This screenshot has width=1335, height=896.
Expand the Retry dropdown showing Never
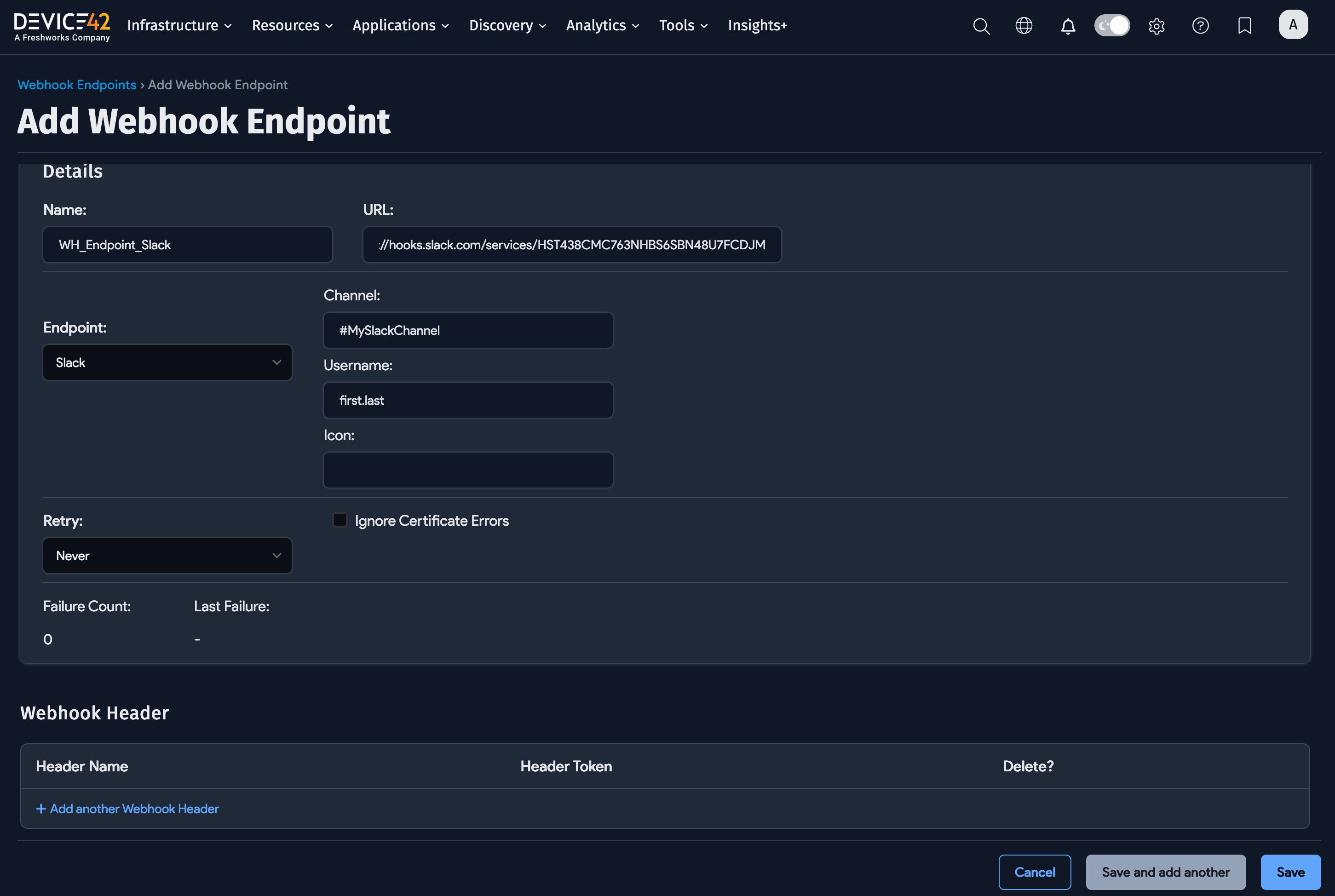167,556
